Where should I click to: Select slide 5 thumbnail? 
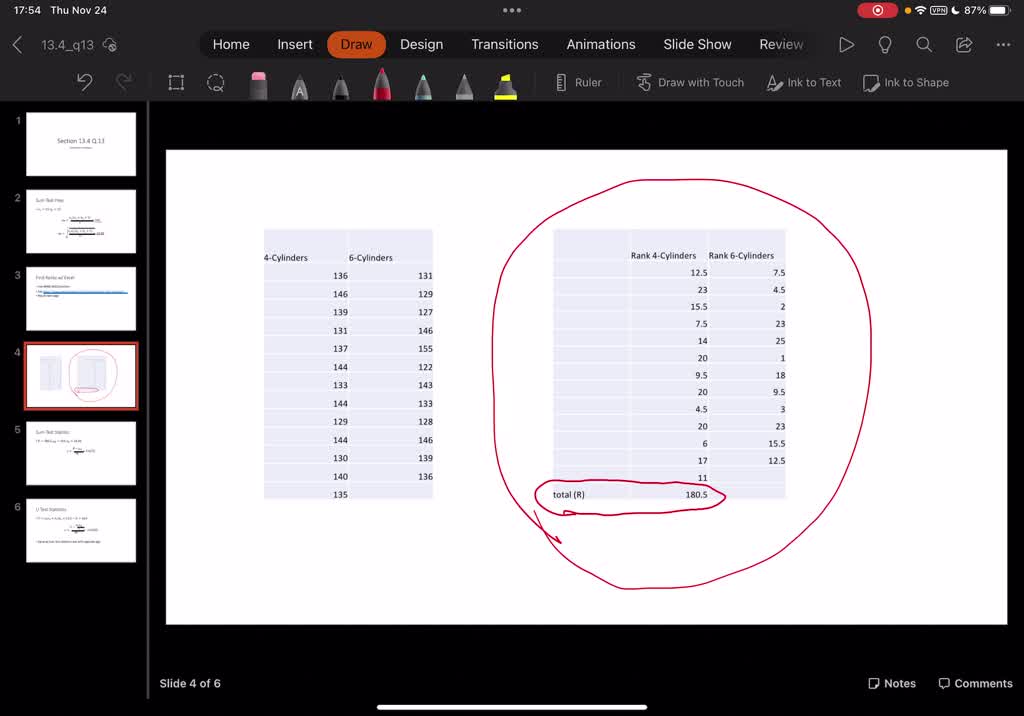(81, 453)
